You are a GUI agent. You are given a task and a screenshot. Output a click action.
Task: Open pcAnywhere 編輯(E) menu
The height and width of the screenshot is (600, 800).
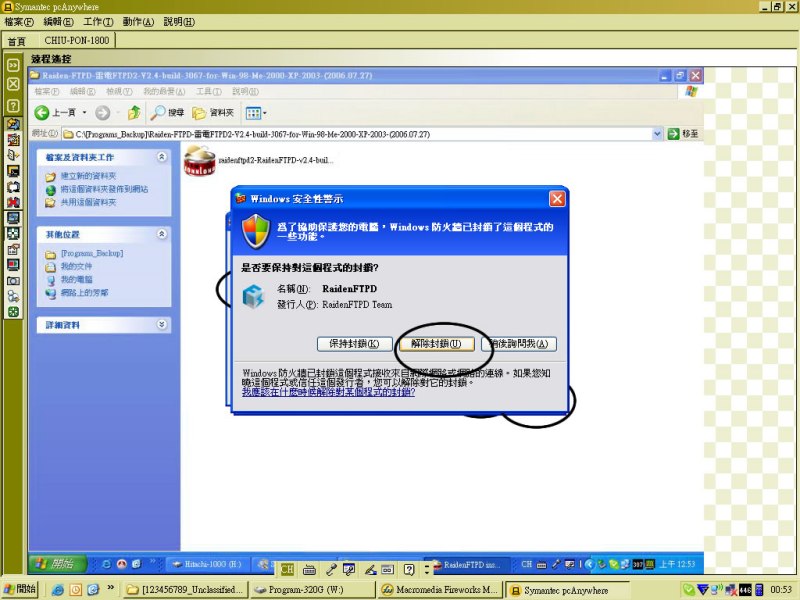[59, 22]
